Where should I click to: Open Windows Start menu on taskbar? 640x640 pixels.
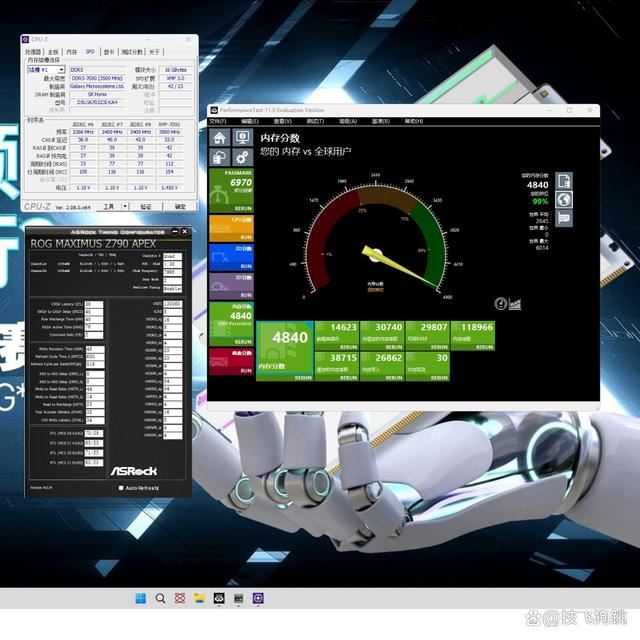[x=139, y=598]
